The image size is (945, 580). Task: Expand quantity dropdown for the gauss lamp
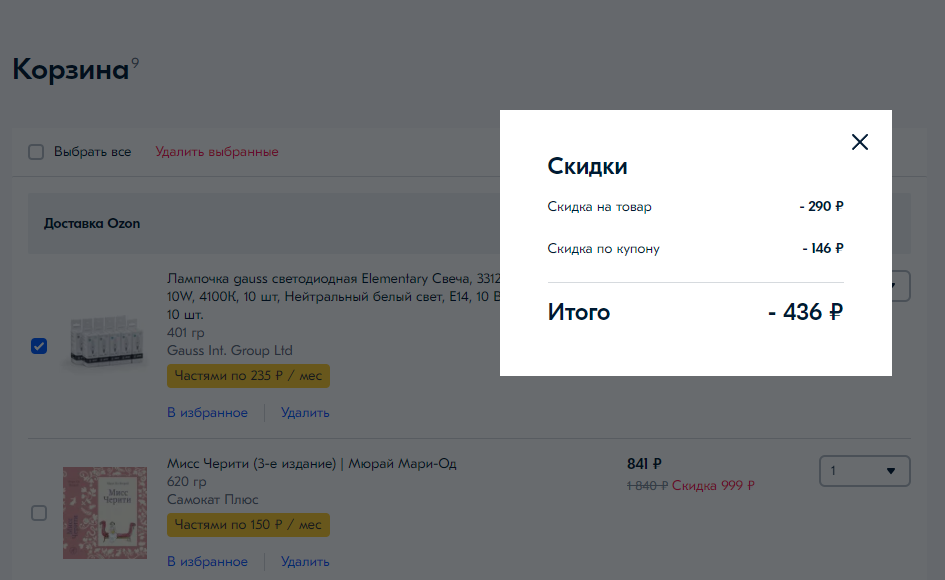point(898,287)
